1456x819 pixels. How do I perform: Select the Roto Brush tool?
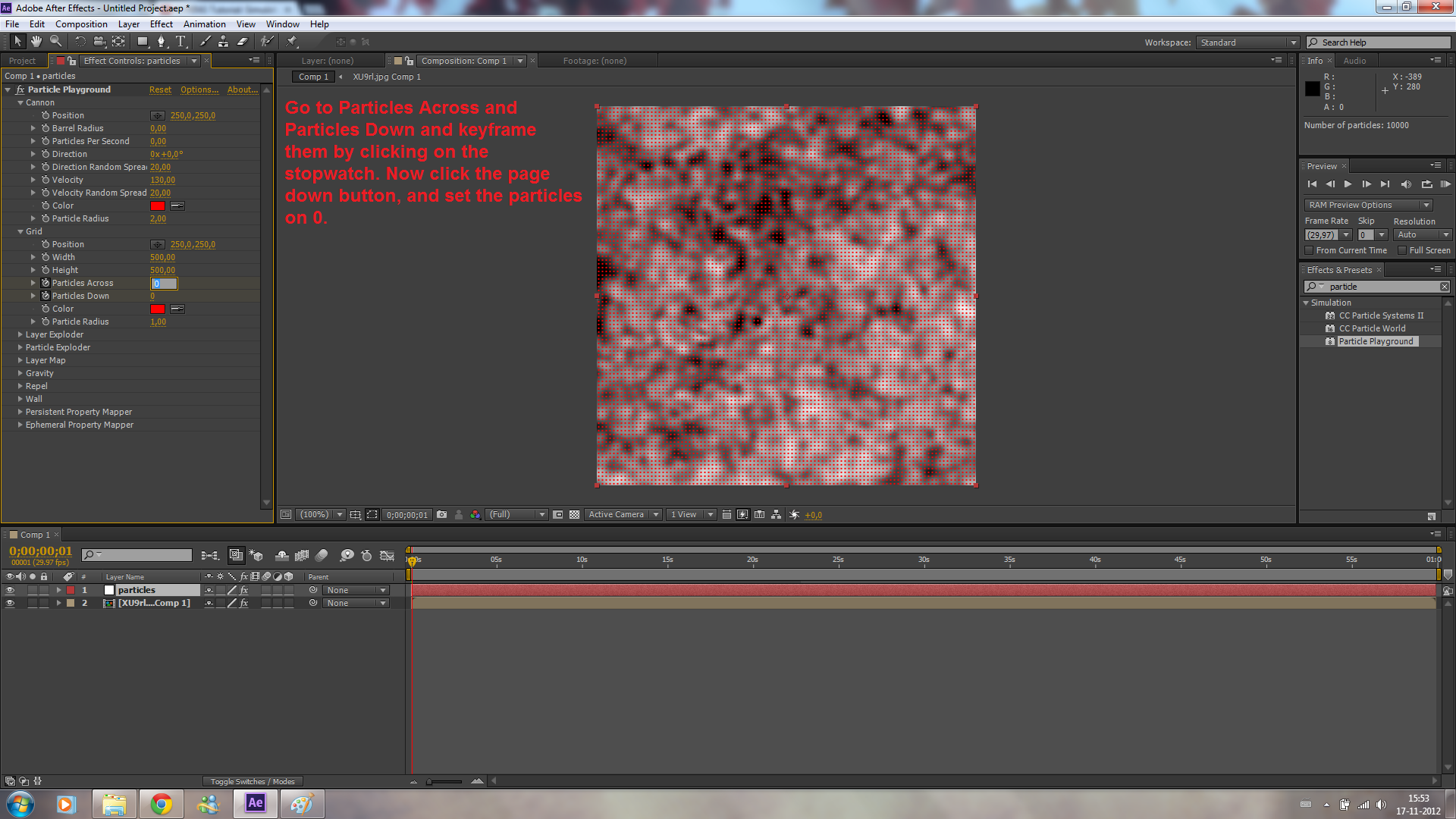pos(267,41)
